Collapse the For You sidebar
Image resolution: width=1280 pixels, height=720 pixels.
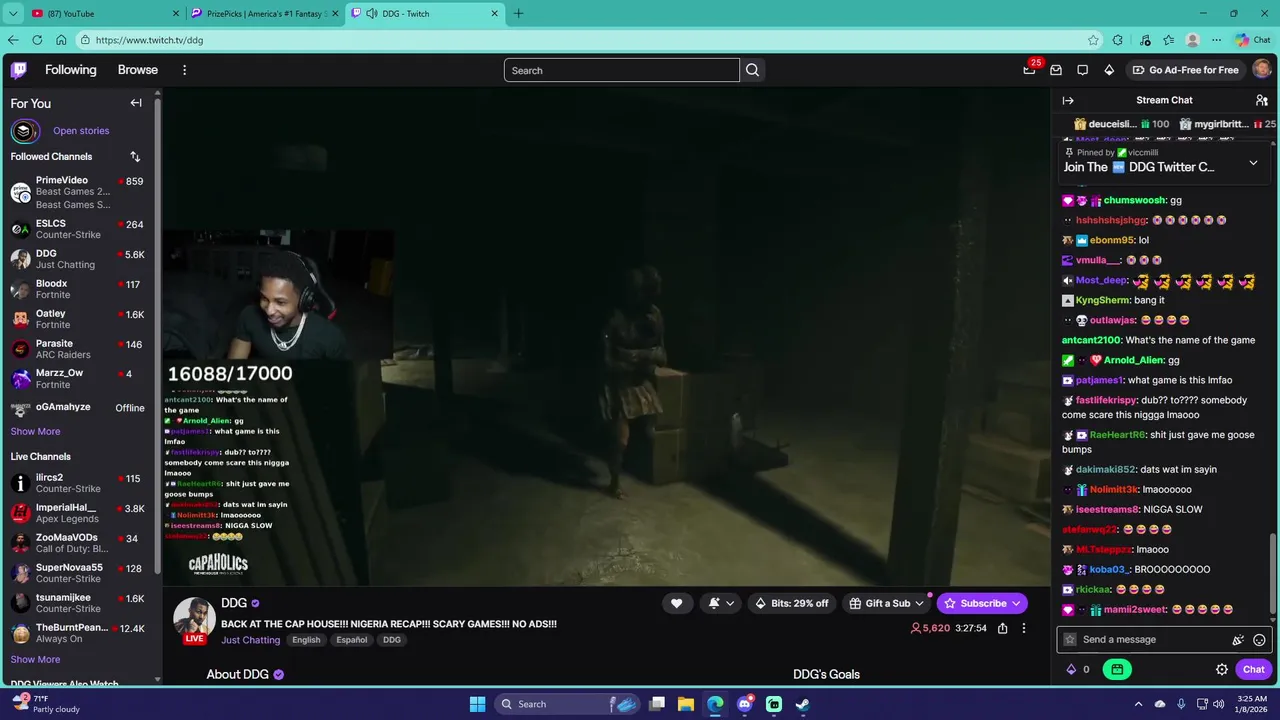pyautogui.click(x=136, y=103)
